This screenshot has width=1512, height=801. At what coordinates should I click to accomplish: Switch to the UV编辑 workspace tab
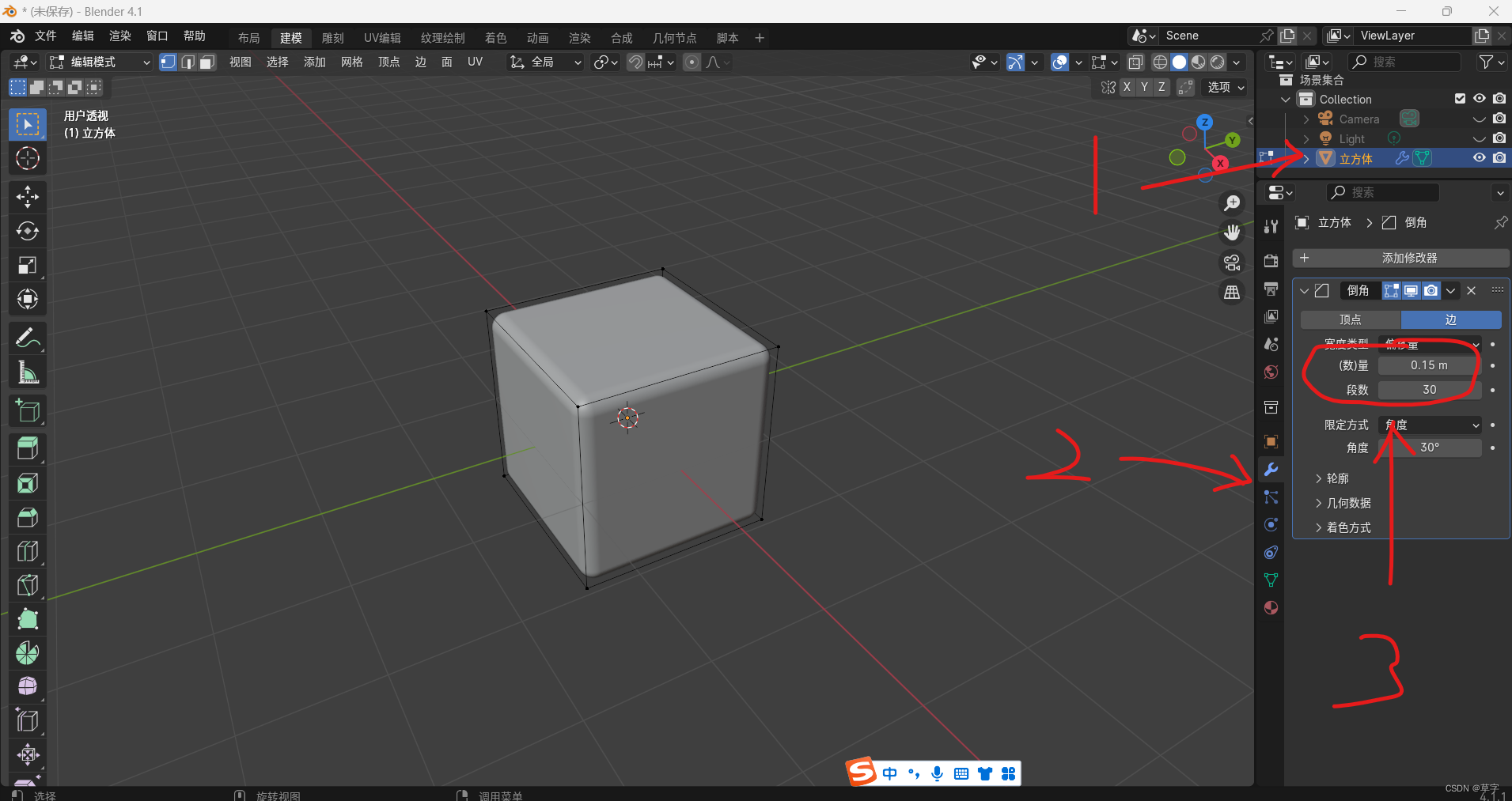click(x=382, y=38)
